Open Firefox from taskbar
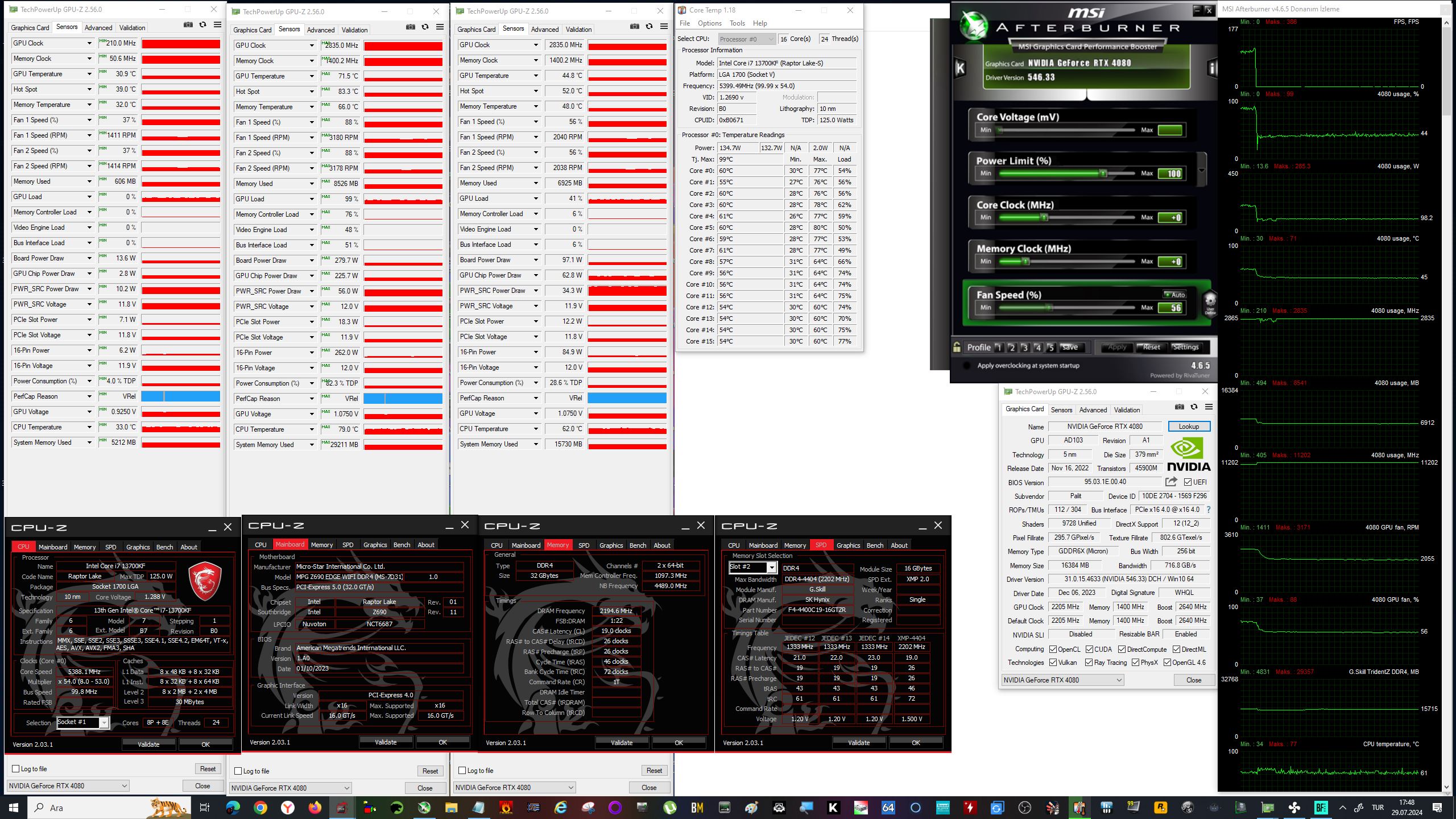The height and width of the screenshot is (819, 1456). [315, 807]
